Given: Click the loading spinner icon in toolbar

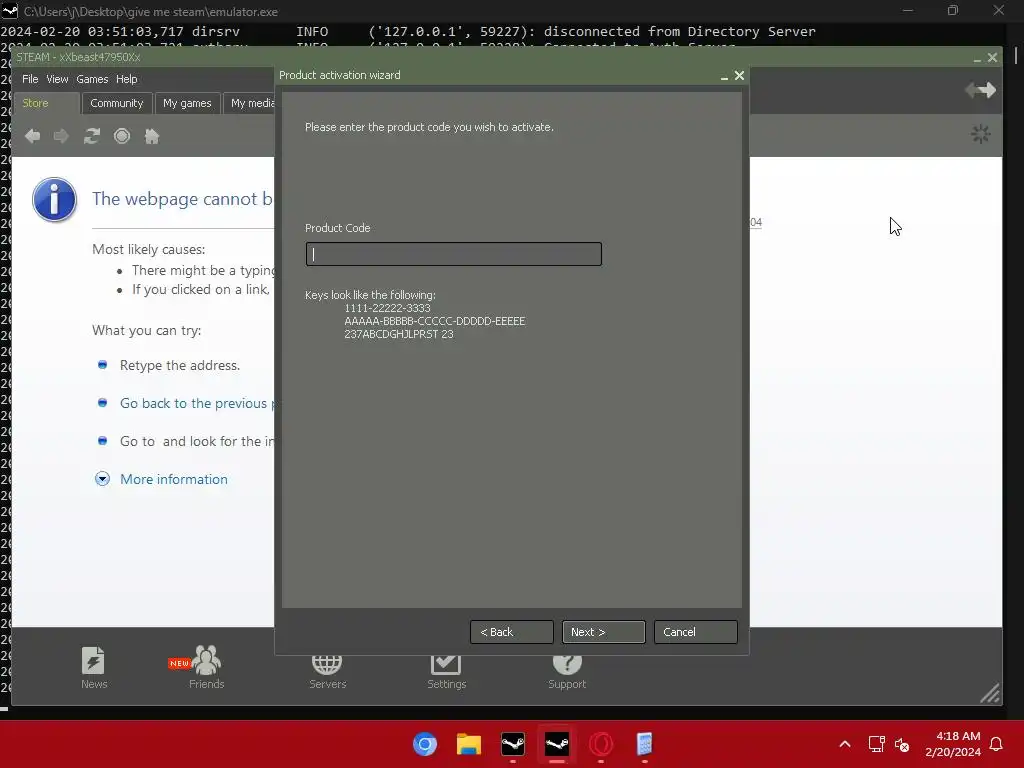Looking at the screenshot, I should coord(980,135).
